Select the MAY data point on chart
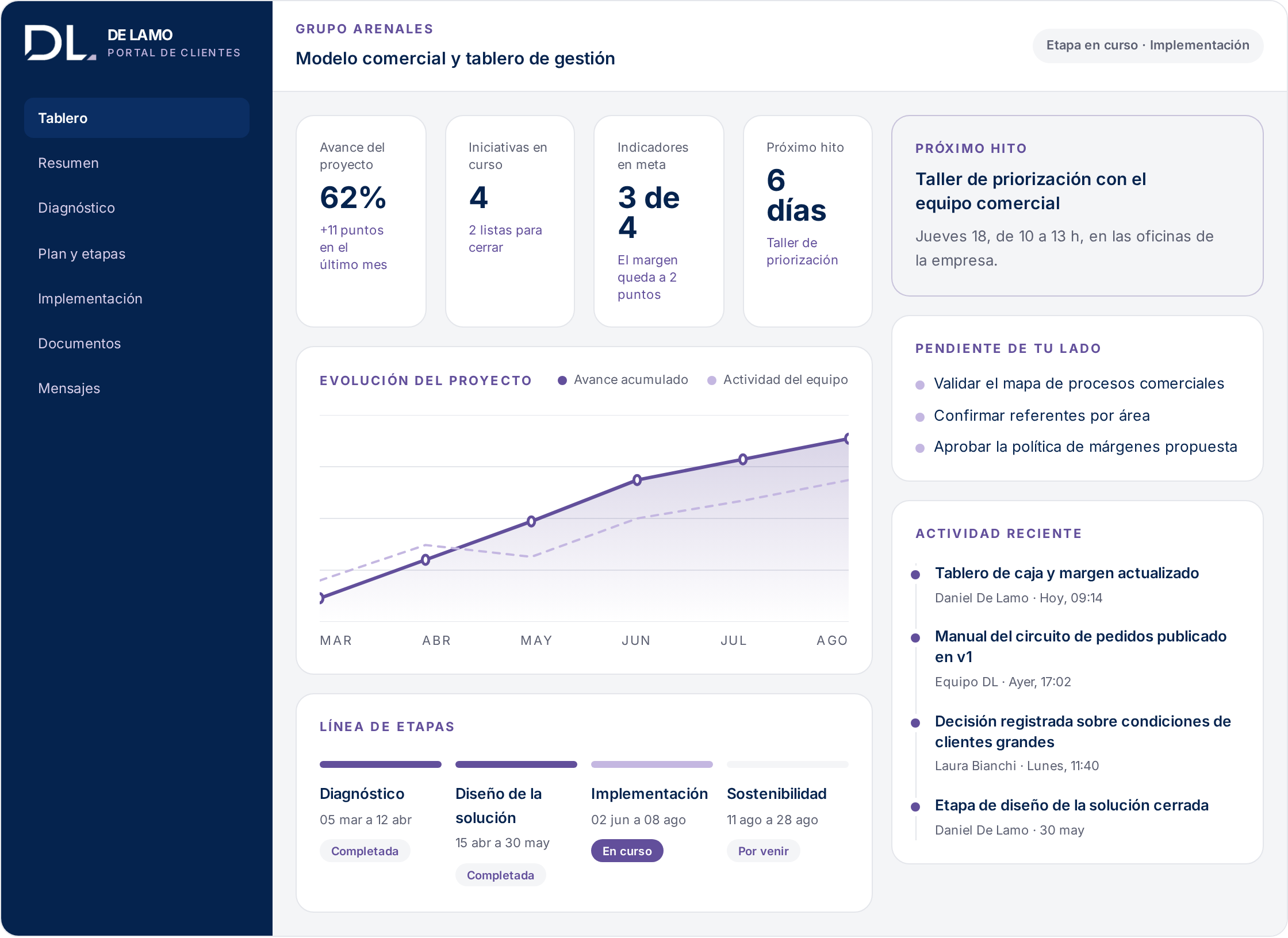 pyautogui.click(x=531, y=521)
